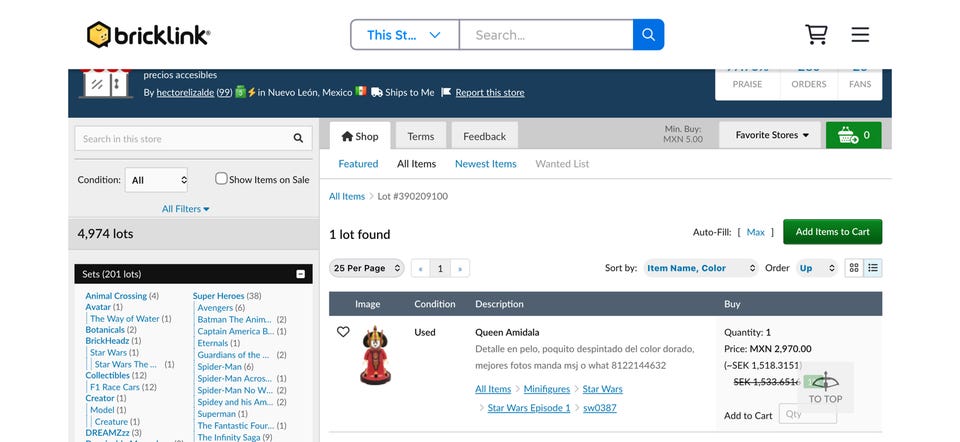
Task: Toggle Show Items on Sale checkbox
Action: point(221,179)
